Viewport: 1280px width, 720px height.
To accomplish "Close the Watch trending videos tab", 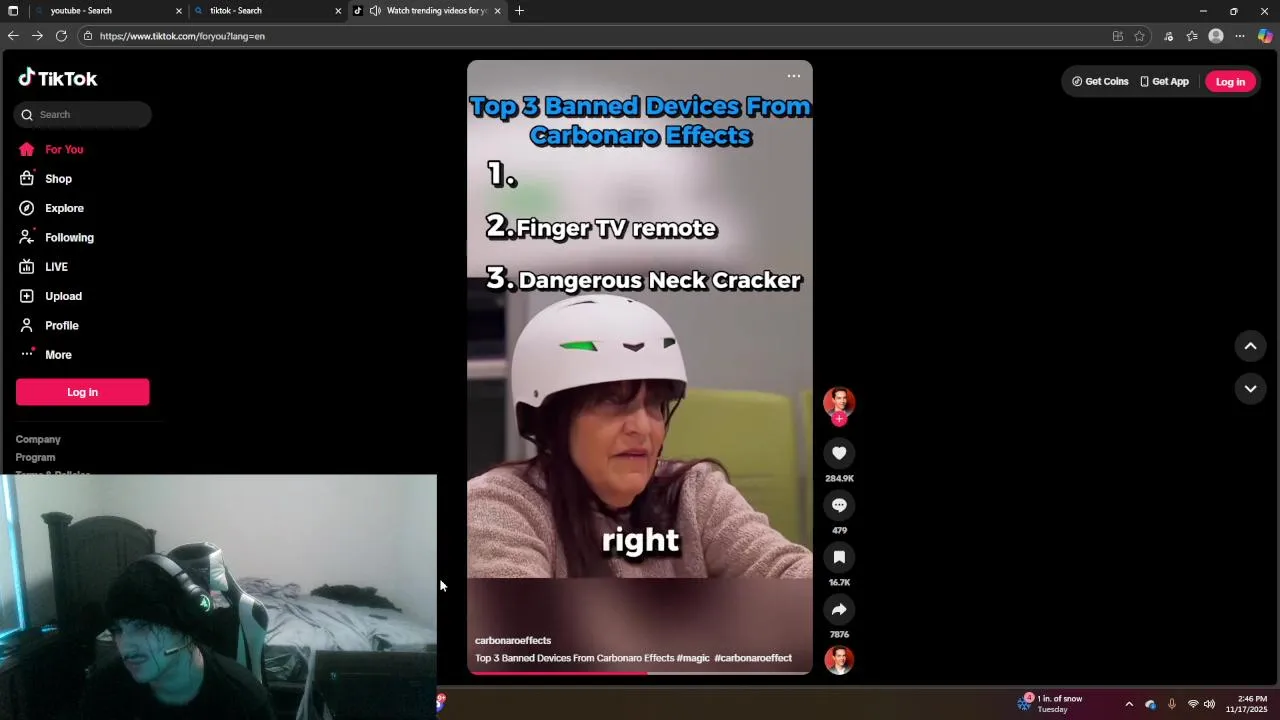I will (x=497, y=11).
